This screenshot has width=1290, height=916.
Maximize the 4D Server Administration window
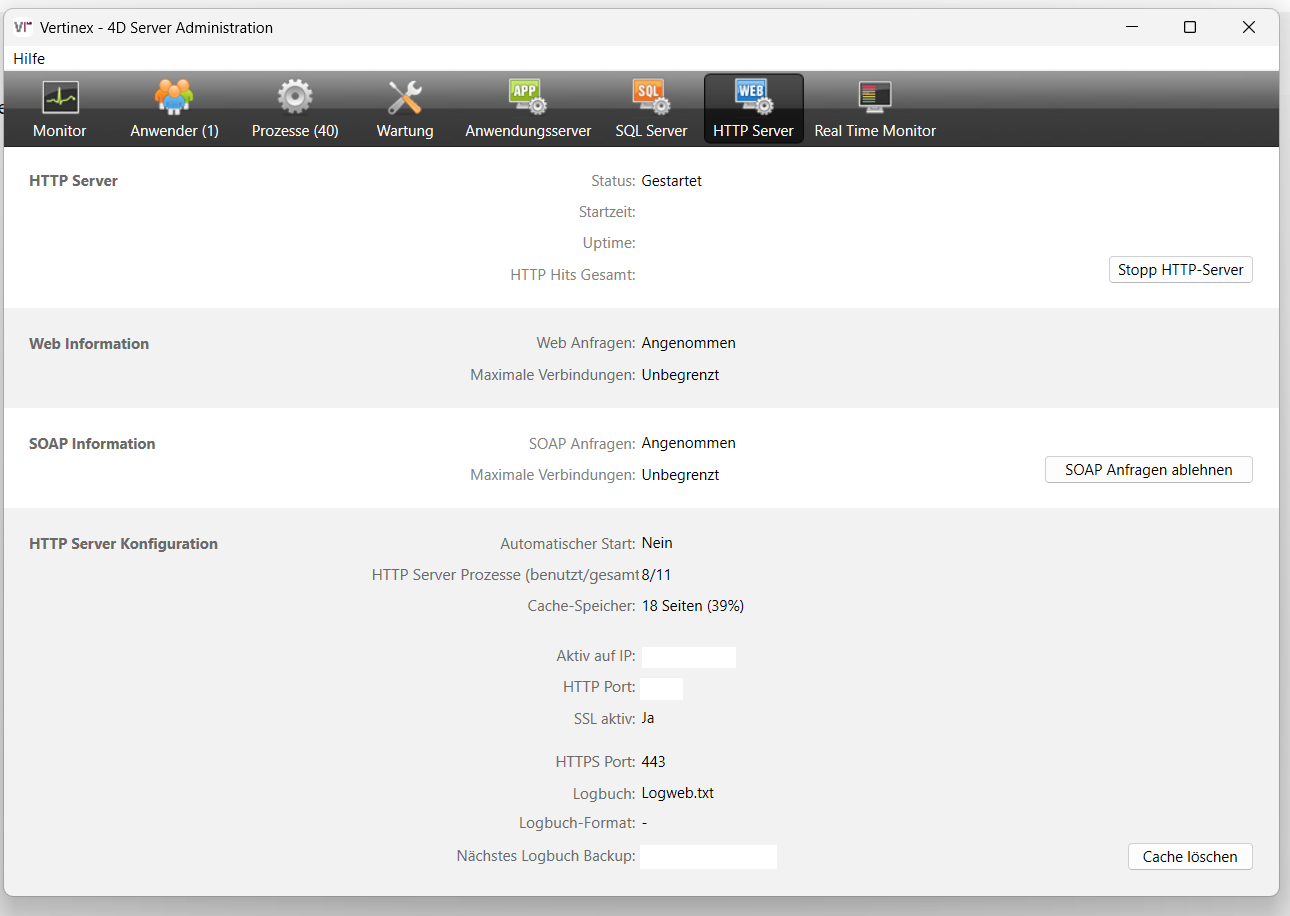1190,28
